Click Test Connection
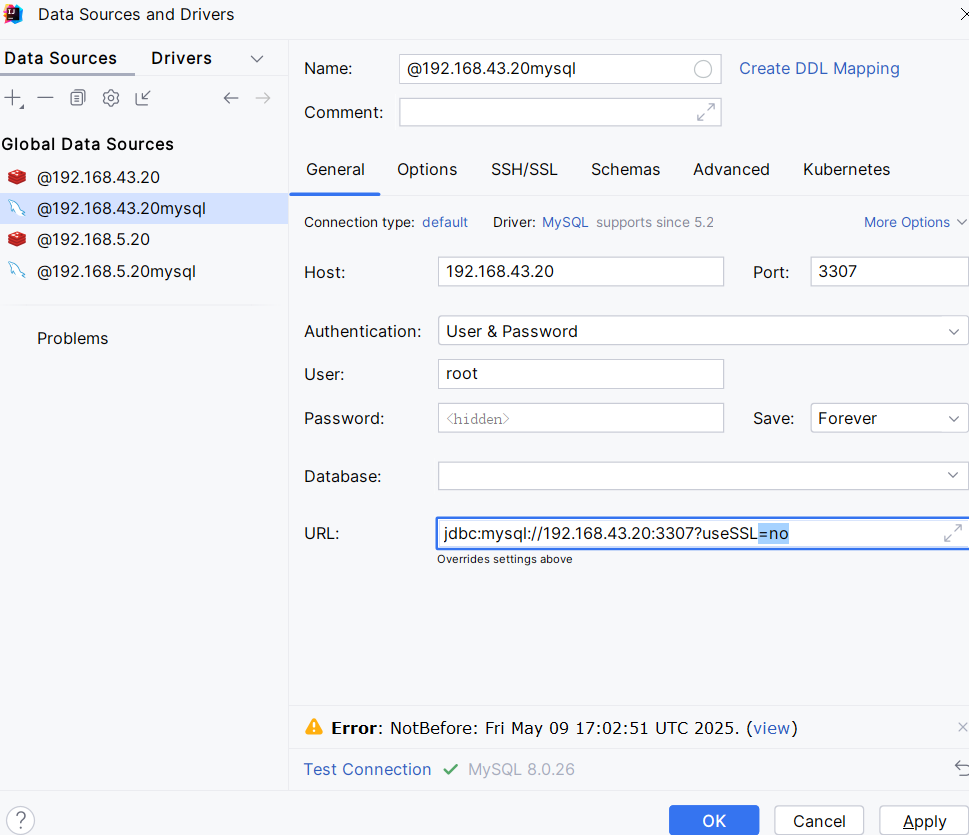Screen dimensions: 969x835 (367, 769)
